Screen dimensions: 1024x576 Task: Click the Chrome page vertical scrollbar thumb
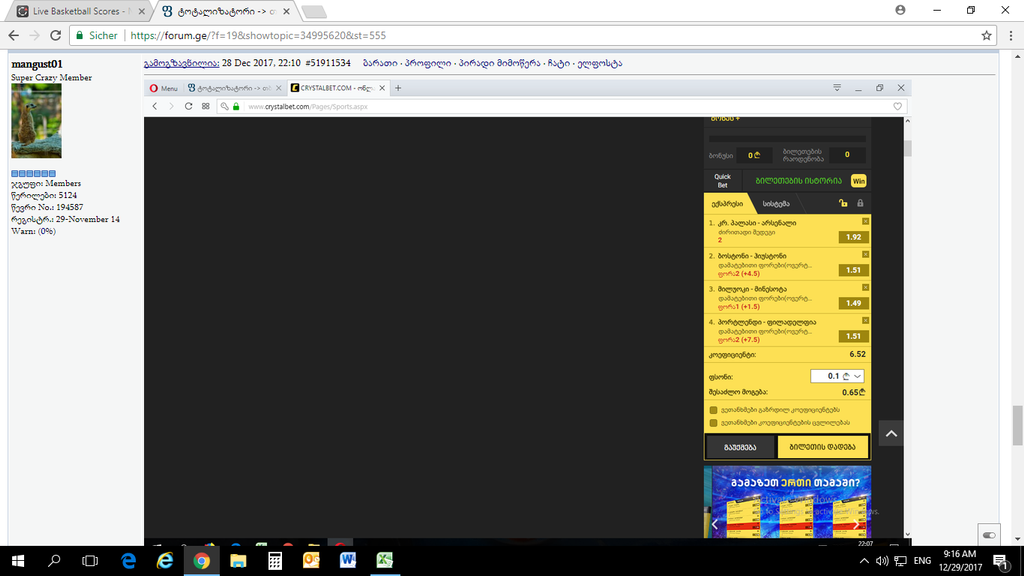1017,425
